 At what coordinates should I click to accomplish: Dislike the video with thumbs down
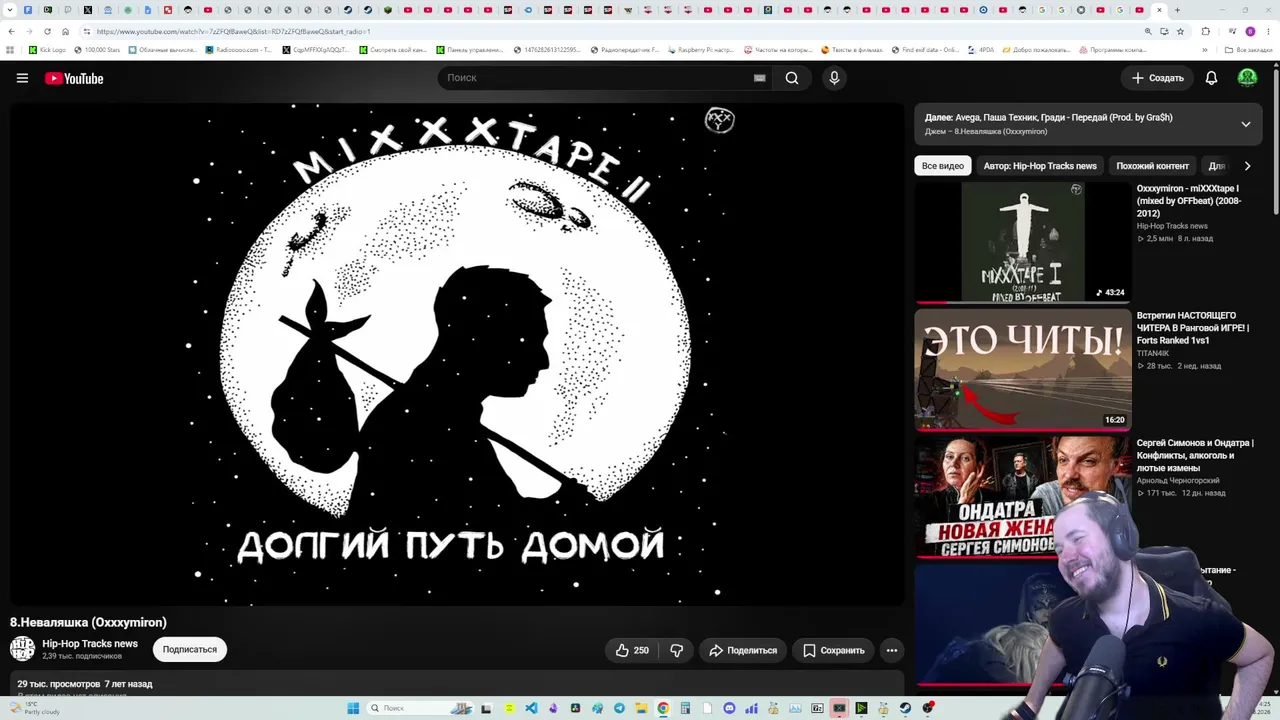click(x=676, y=650)
